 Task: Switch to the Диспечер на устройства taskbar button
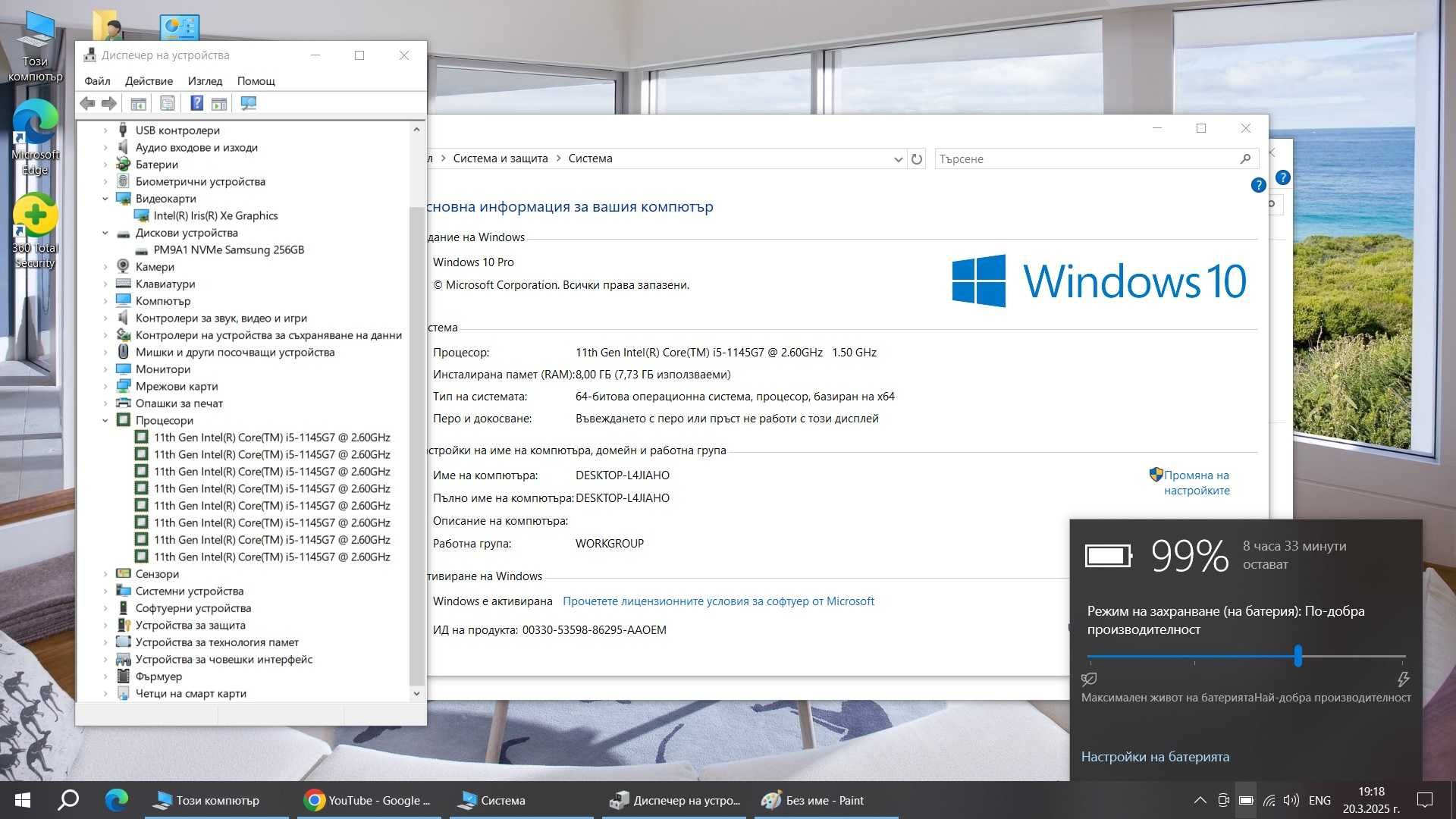click(x=673, y=800)
